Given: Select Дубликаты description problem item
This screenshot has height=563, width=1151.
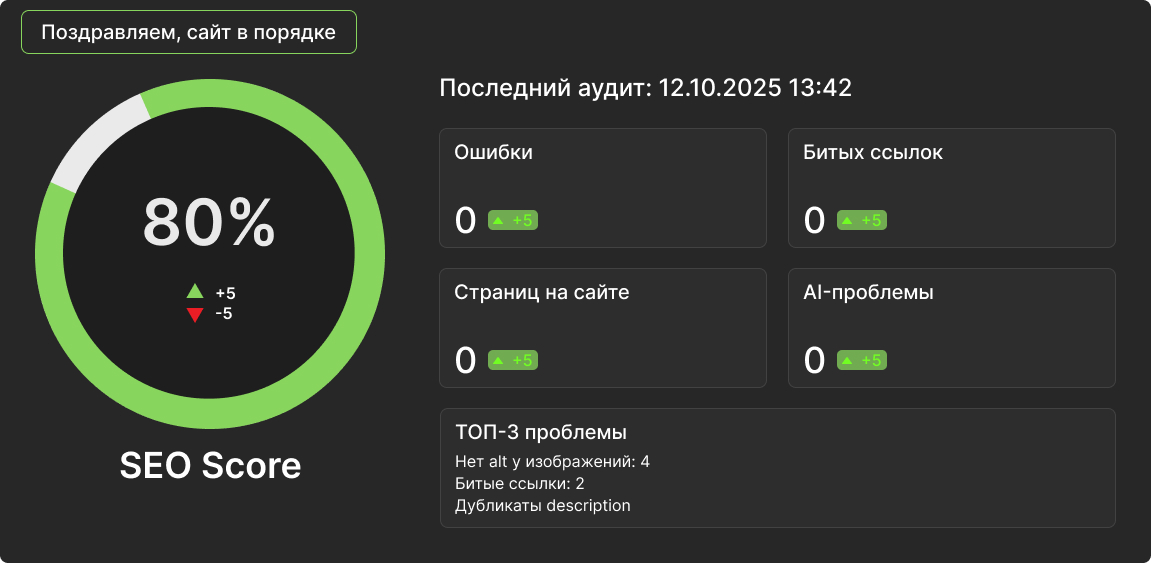Looking at the screenshot, I should point(542,506).
